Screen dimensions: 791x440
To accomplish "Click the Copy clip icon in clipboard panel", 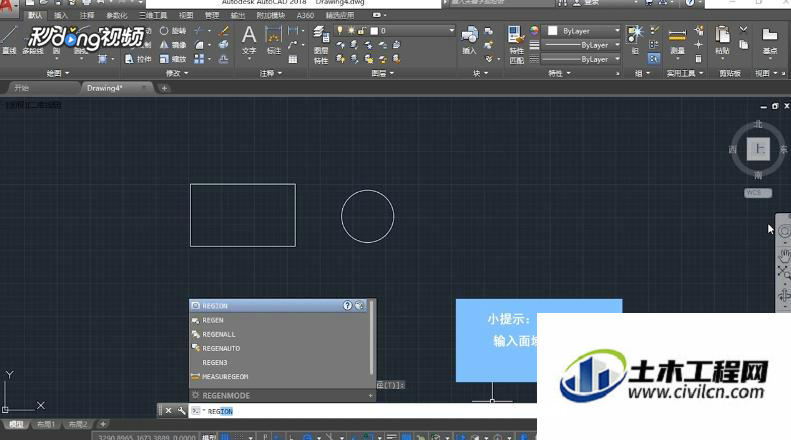I will point(743,45).
